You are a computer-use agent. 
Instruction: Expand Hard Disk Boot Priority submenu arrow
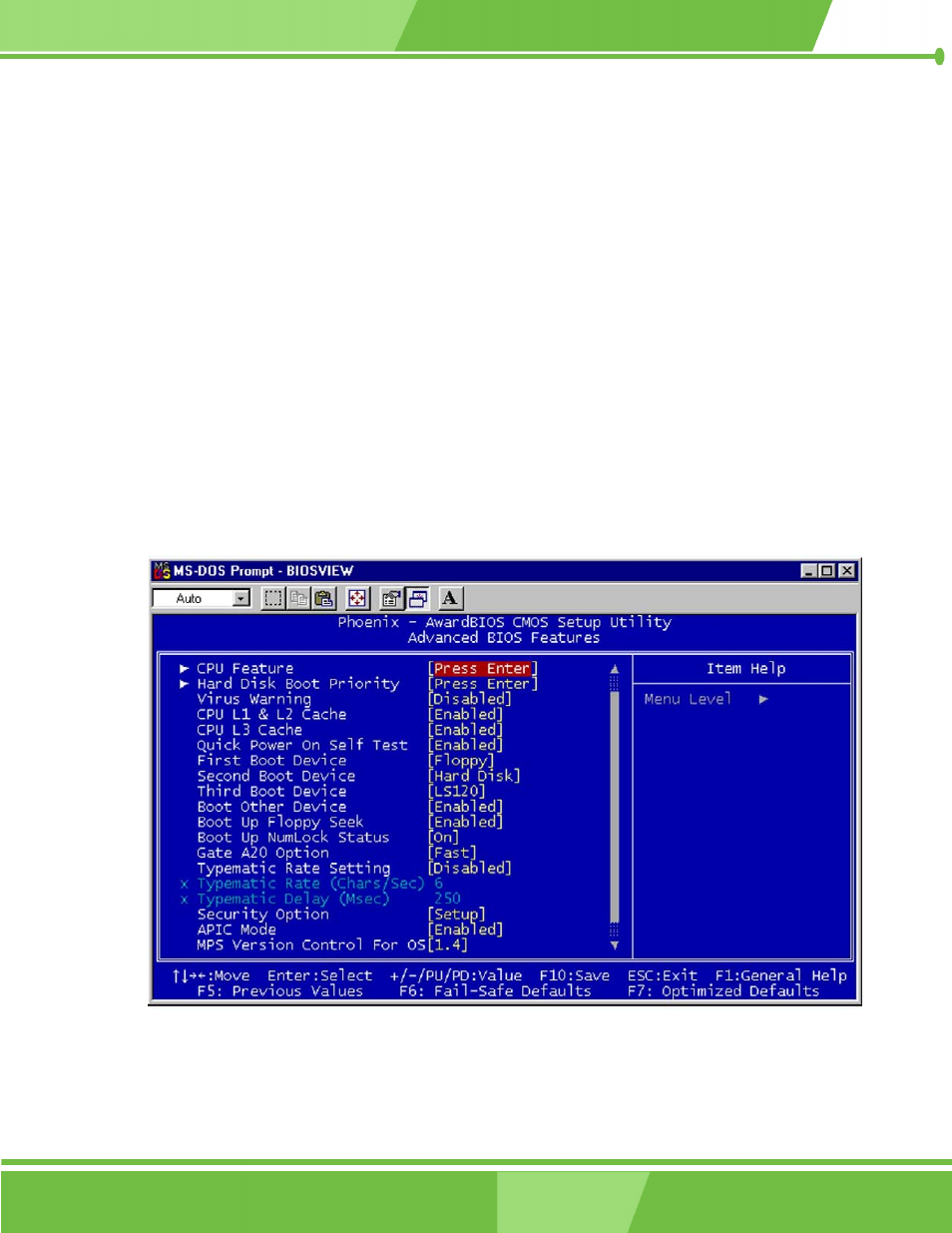click(x=184, y=684)
